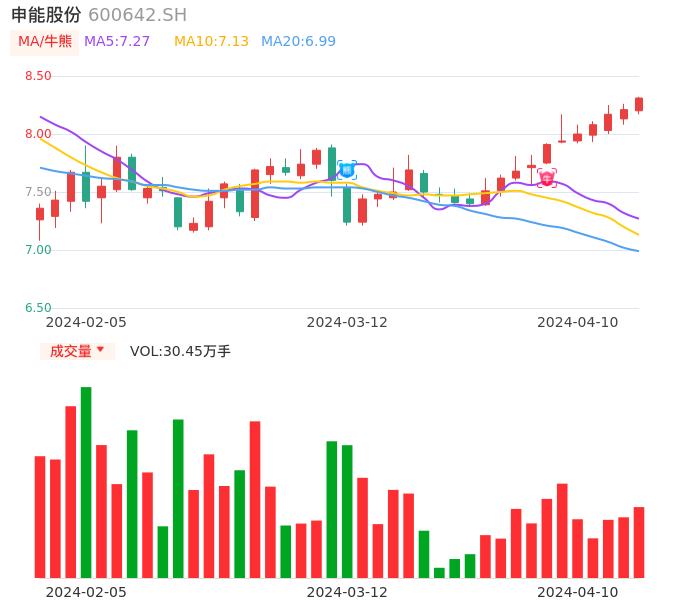The height and width of the screenshot is (606, 686).
Task: Toggle the MA5 moving average line
Action: (117, 42)
